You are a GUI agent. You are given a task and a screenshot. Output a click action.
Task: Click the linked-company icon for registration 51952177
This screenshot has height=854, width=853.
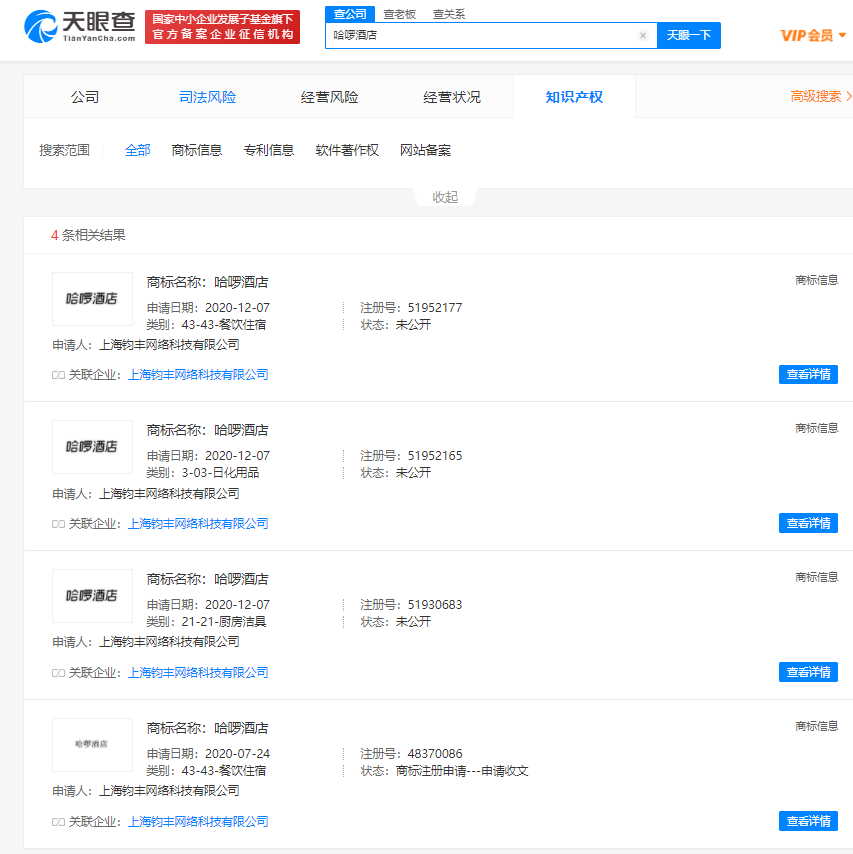(58, 375)
